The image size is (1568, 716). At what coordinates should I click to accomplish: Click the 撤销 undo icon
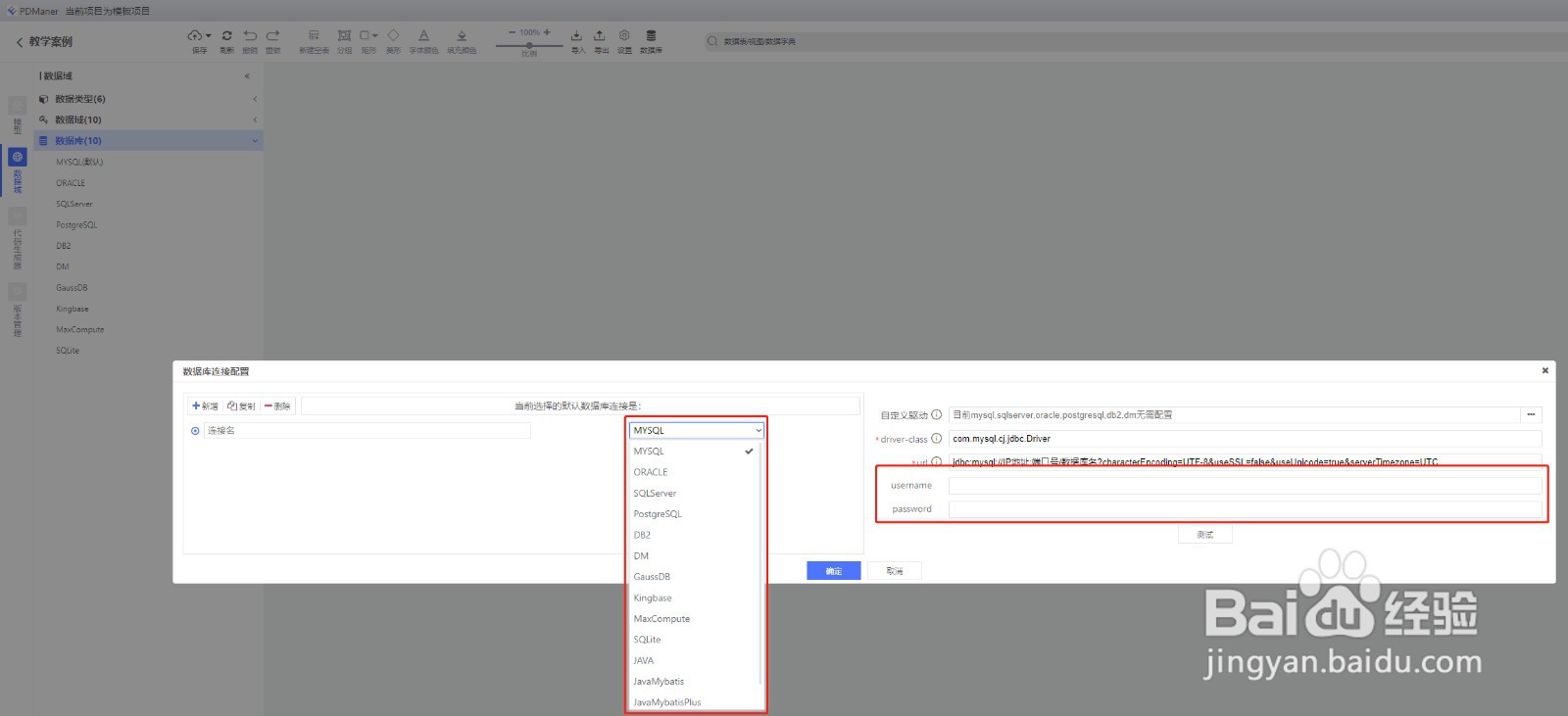tap(250, 35)
